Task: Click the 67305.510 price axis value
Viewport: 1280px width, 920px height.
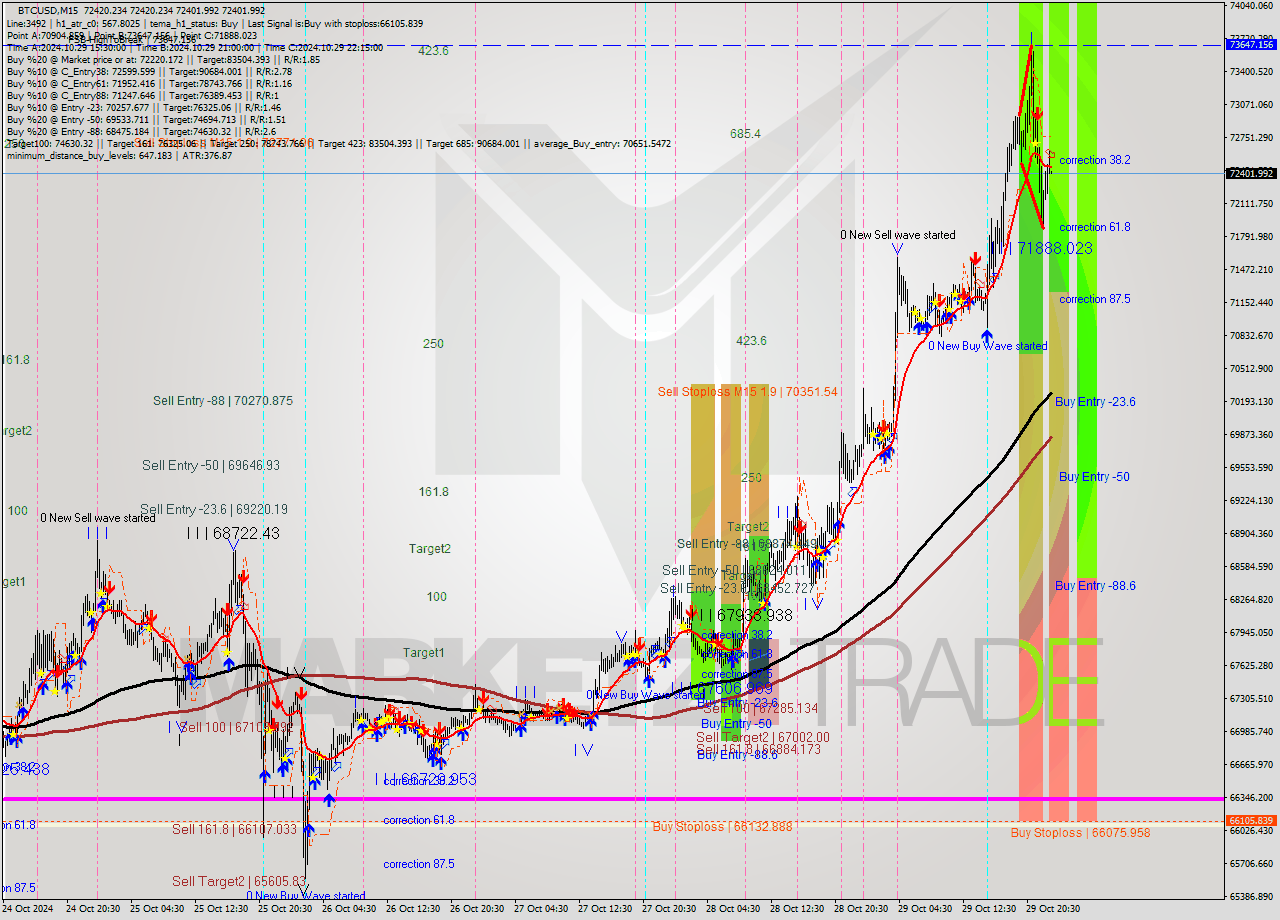Action: [1251, 698]
